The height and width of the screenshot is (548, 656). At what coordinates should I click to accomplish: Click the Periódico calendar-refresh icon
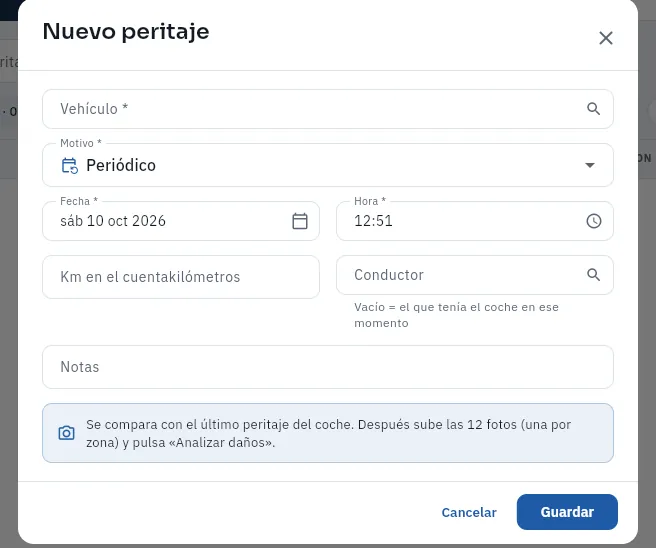[x=69, y=166]
